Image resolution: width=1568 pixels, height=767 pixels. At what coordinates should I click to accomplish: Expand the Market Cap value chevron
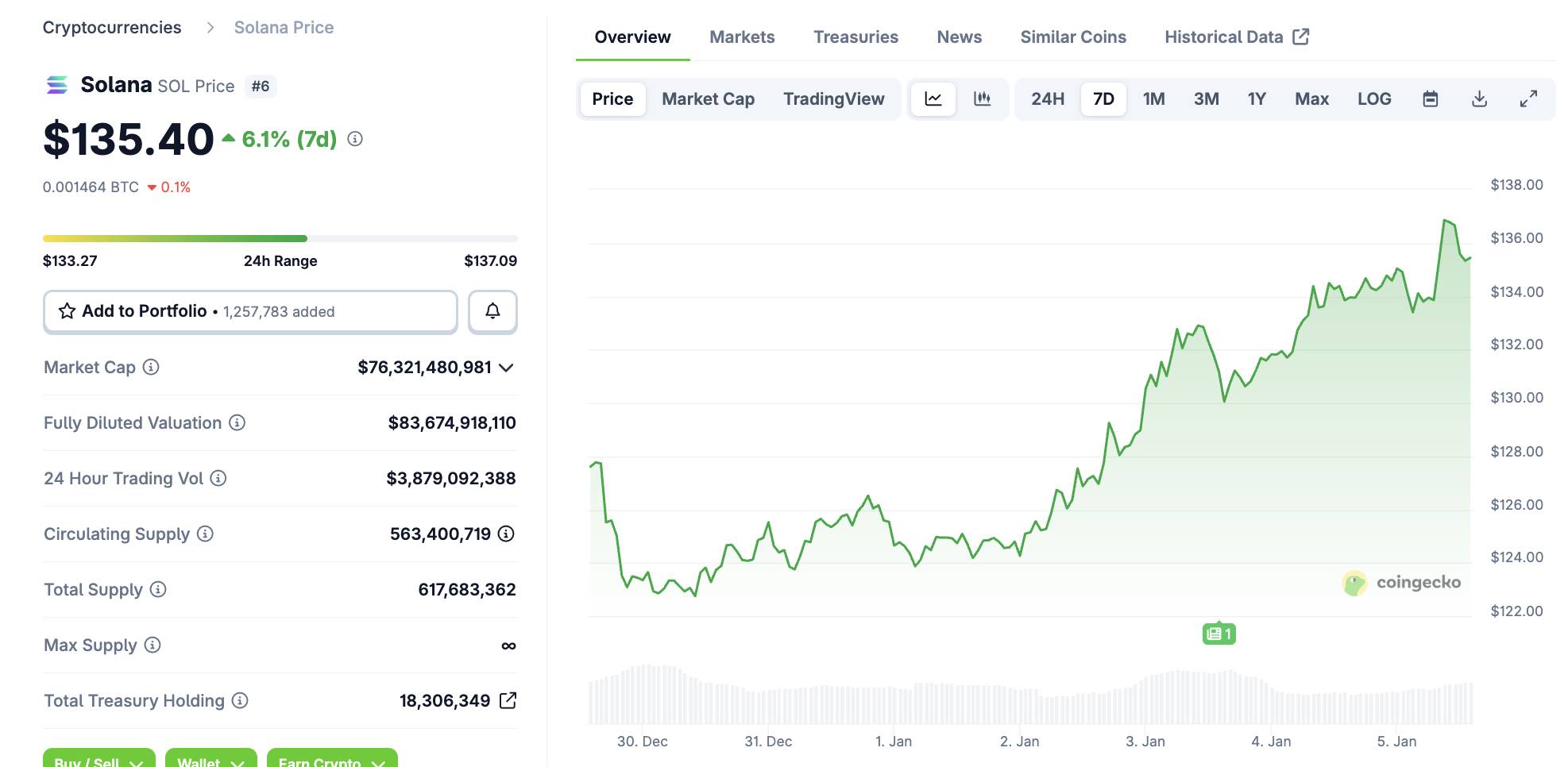pyautogui.click(x=507, y=368)
